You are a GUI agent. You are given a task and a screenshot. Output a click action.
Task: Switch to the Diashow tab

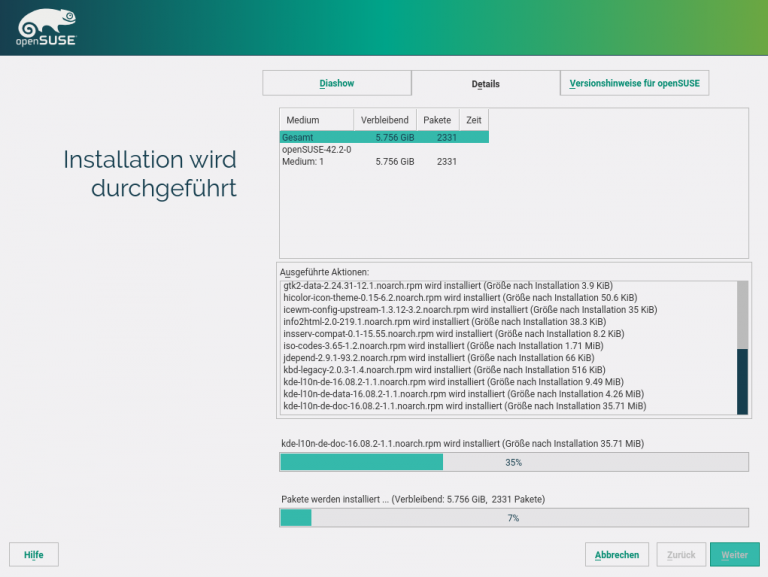336,83
